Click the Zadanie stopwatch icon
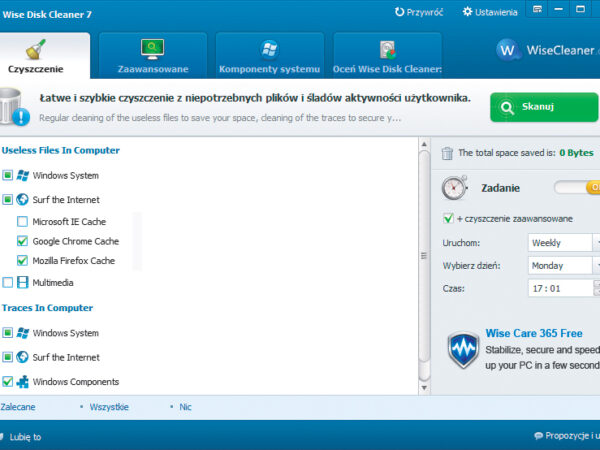The image size is (600, 450). [455, 188]
